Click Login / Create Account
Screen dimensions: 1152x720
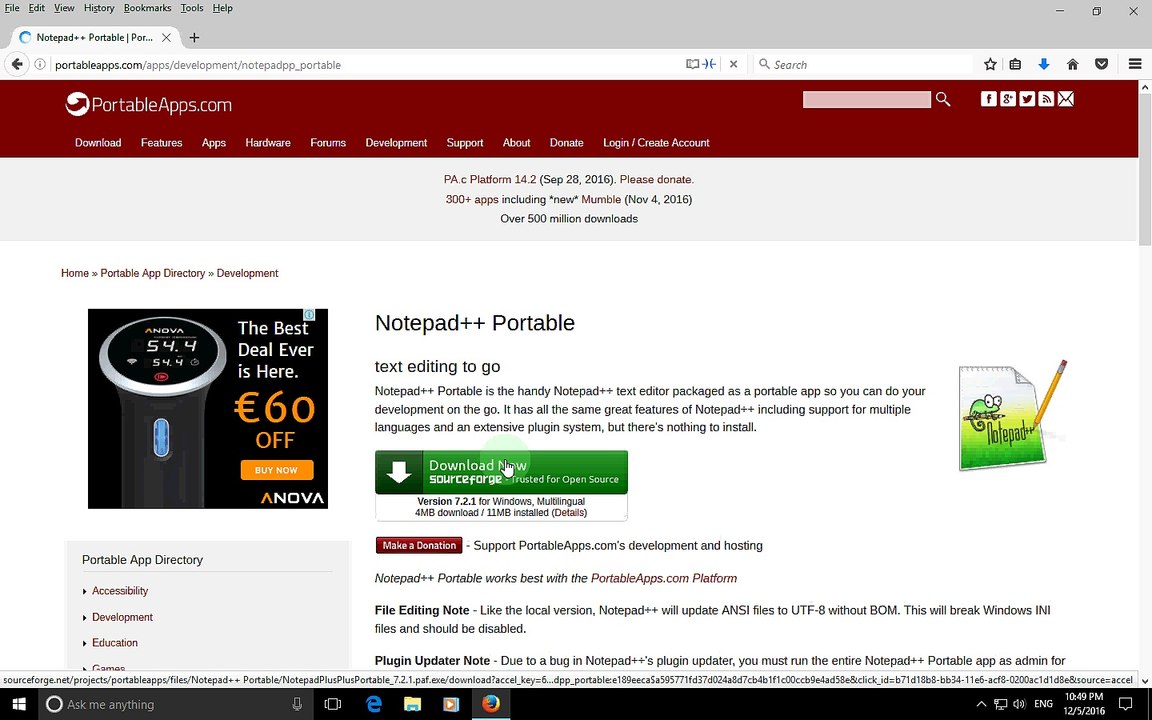pyautogui.click(x=656, y=143)
